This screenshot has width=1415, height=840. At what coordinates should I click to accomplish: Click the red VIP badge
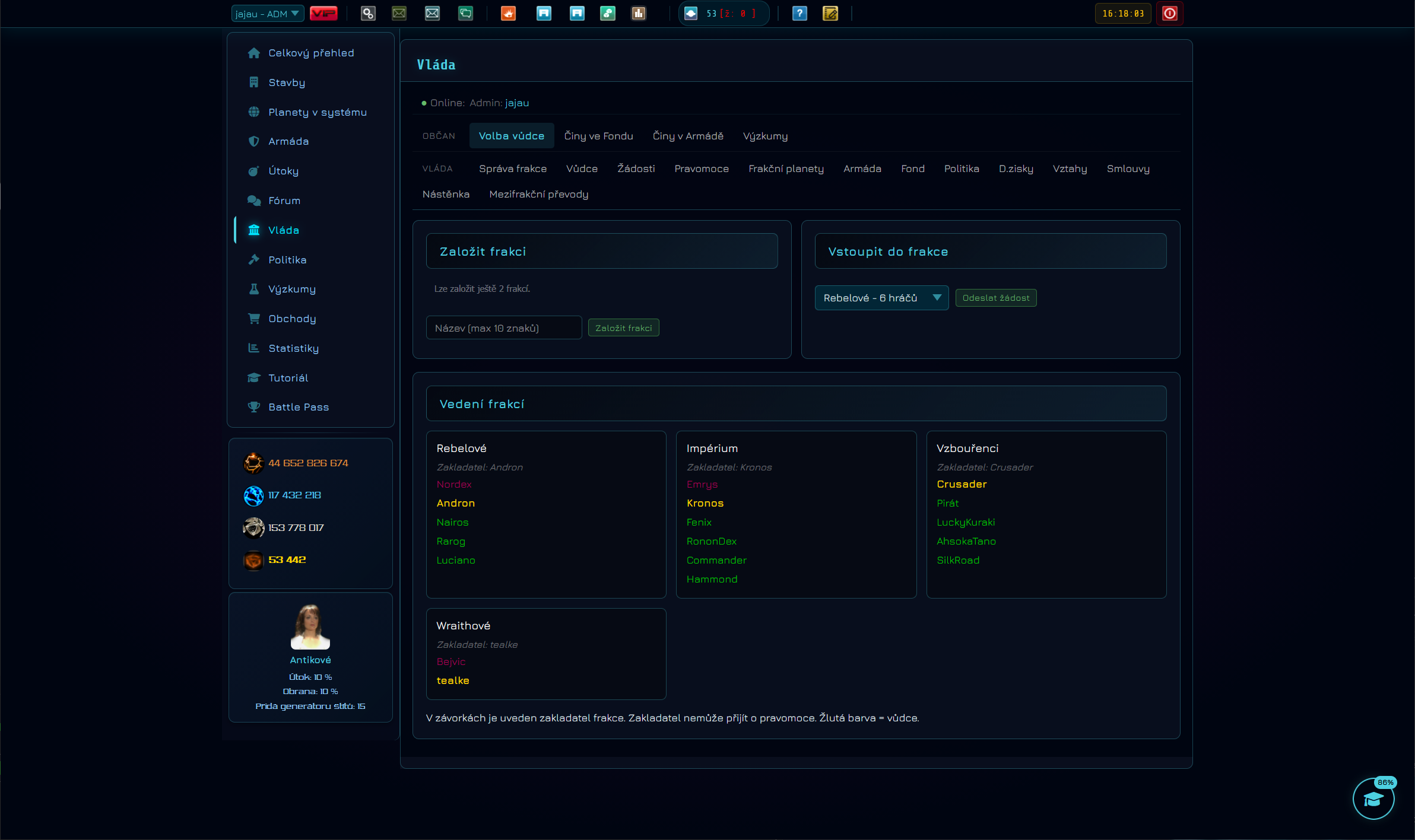point(323,13)
